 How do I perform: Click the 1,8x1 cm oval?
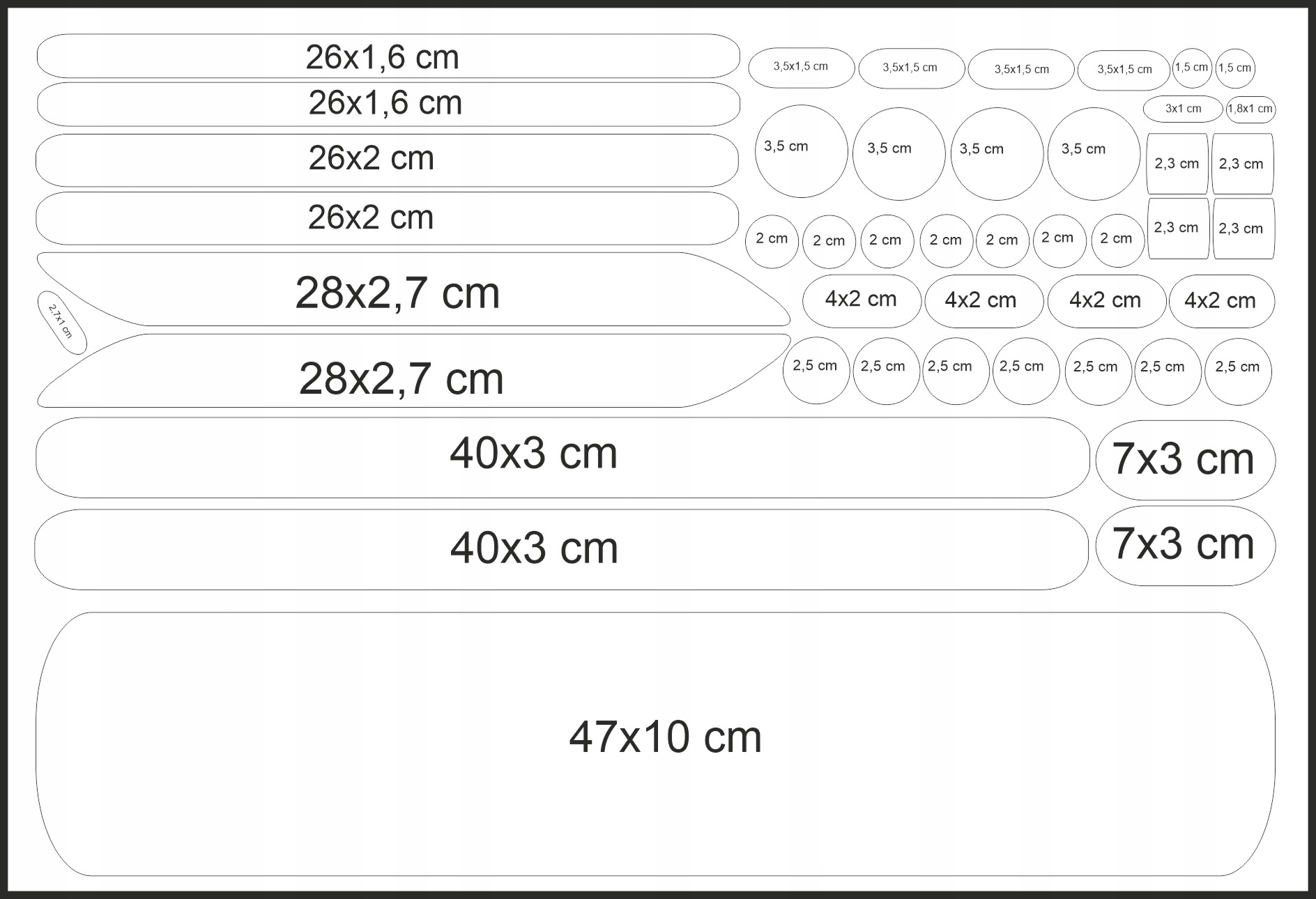1250,109
